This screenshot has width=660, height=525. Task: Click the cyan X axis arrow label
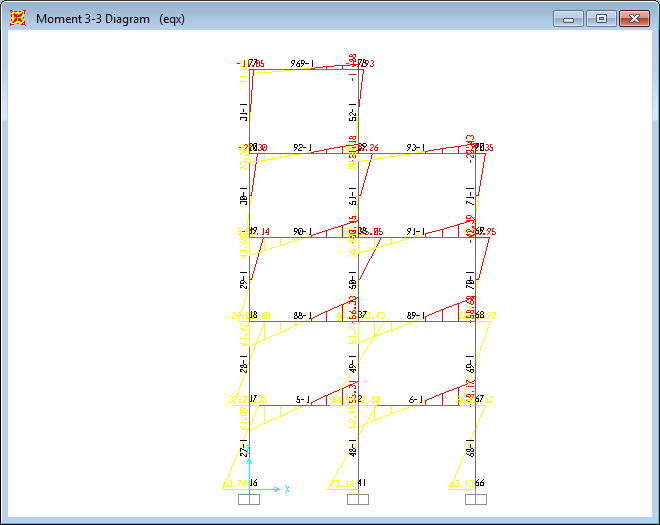coord(287,489)
